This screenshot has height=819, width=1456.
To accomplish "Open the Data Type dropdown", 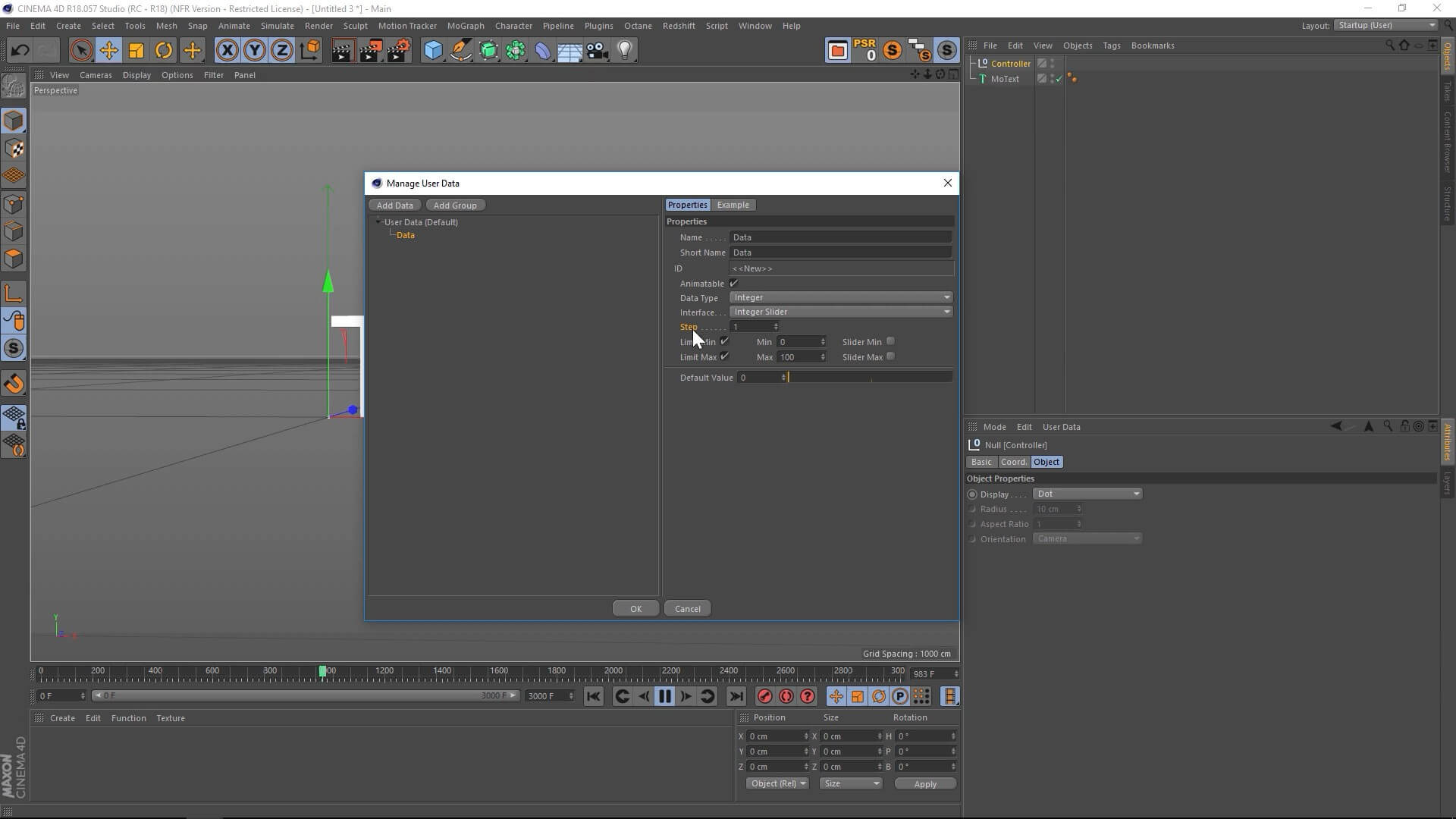I will [840, 297].
